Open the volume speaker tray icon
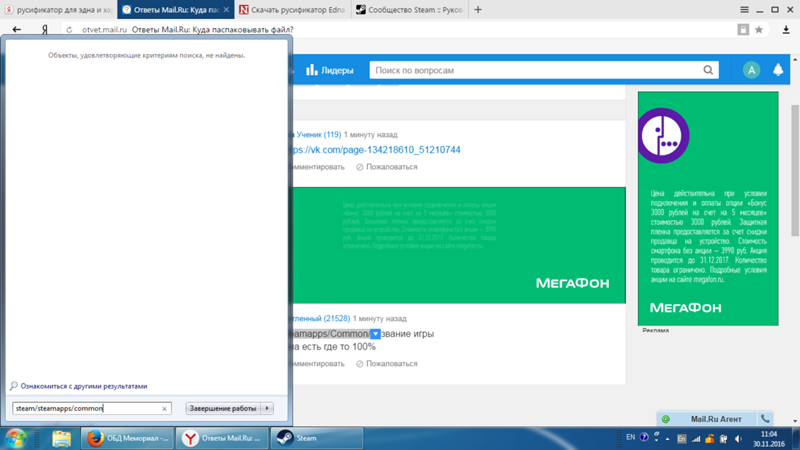 point(738,439)
